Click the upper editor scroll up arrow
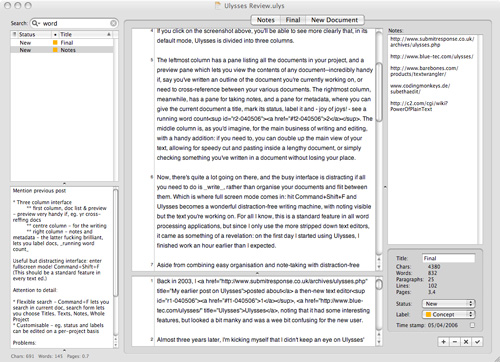This screenshot has width=500, height=362. (x=379, y=259)
